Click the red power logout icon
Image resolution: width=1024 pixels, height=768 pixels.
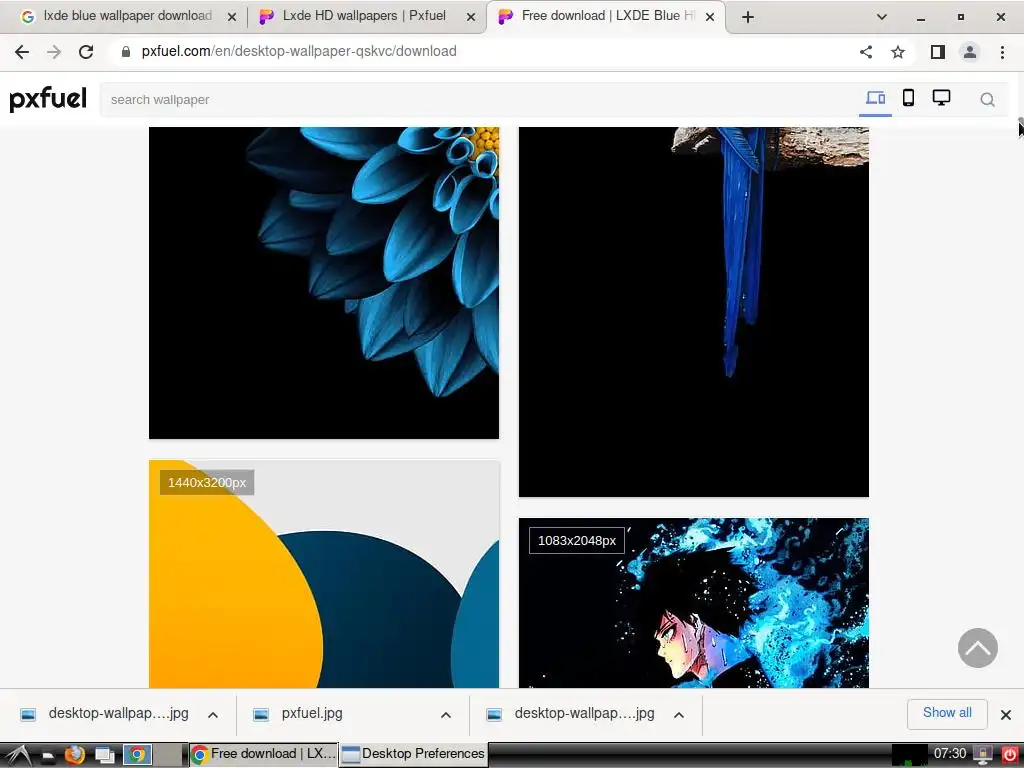click(1009, 755)
